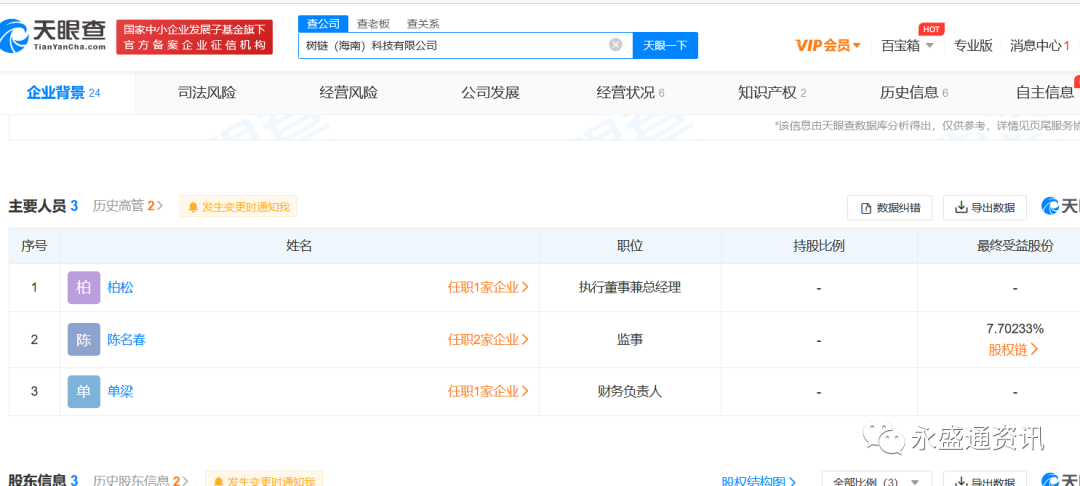Click 执行董事兼总经理 position cell
The width and height of the screenshot is (1080, 486).
point(630,288)
